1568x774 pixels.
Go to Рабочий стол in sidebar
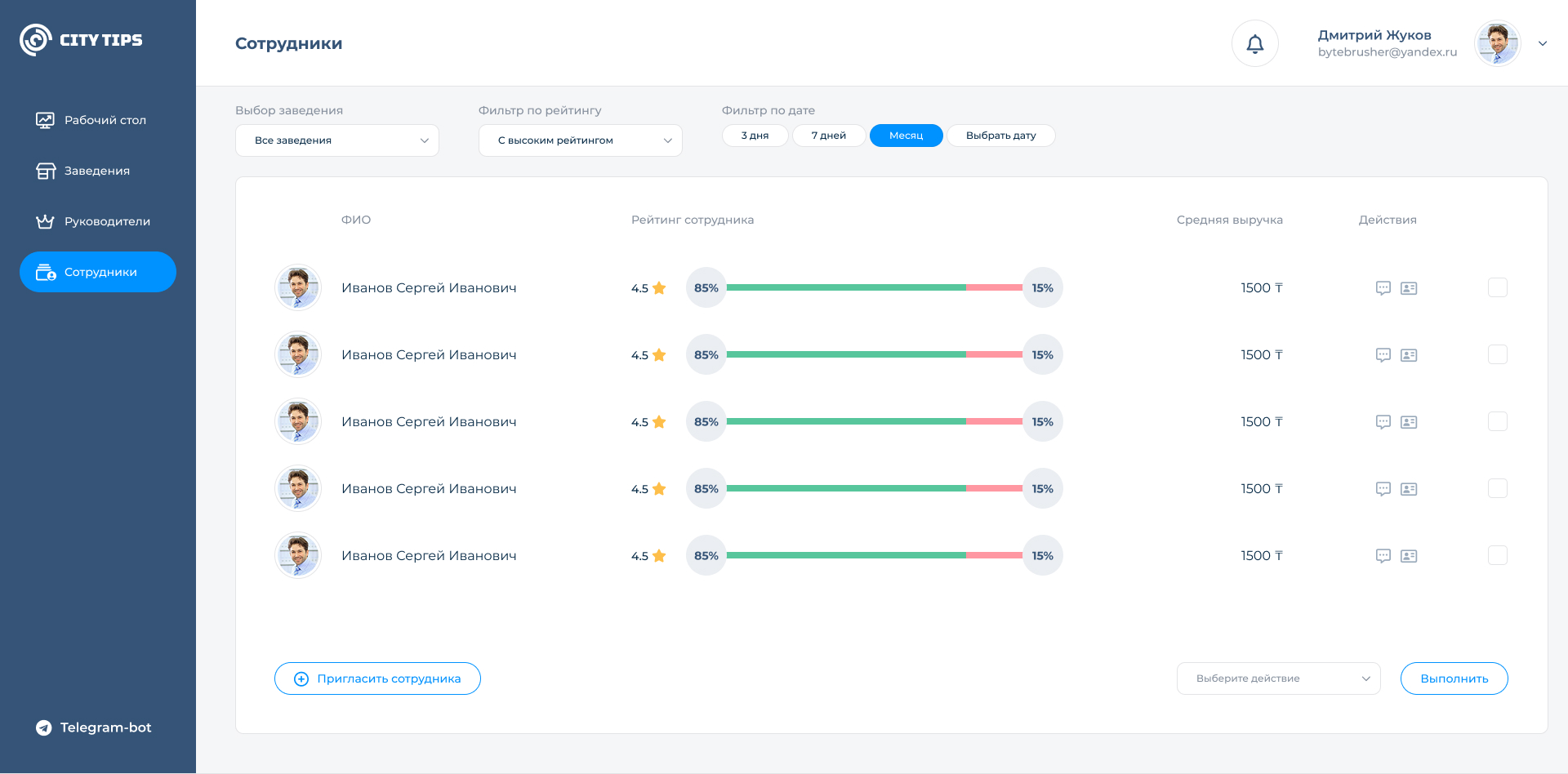98,120
